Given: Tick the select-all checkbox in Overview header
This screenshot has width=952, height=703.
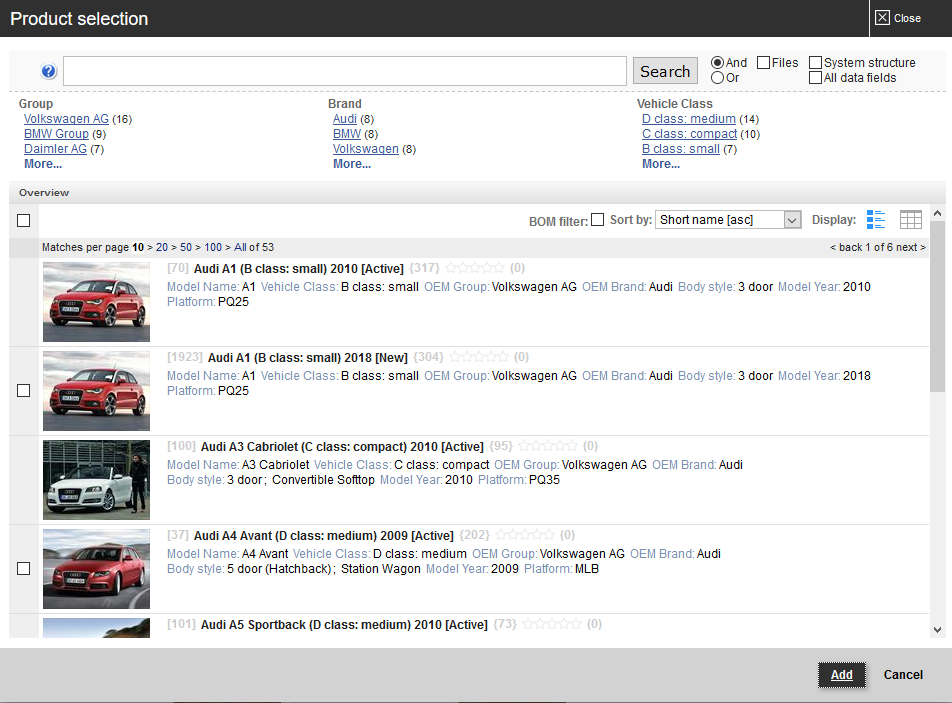Looking at the screenshot, I should point(24,220).
